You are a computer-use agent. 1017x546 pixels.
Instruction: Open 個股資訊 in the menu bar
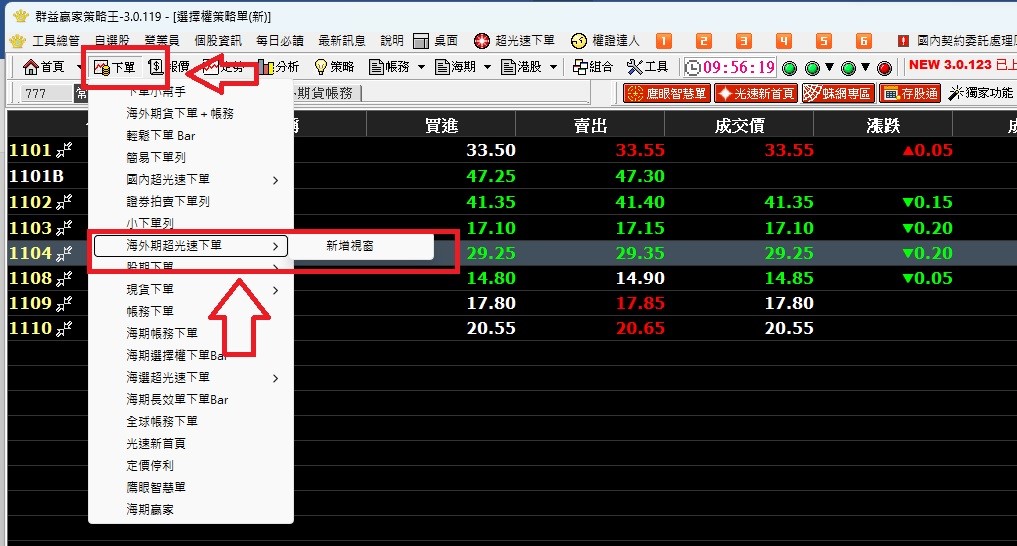(x=218, y=41)
